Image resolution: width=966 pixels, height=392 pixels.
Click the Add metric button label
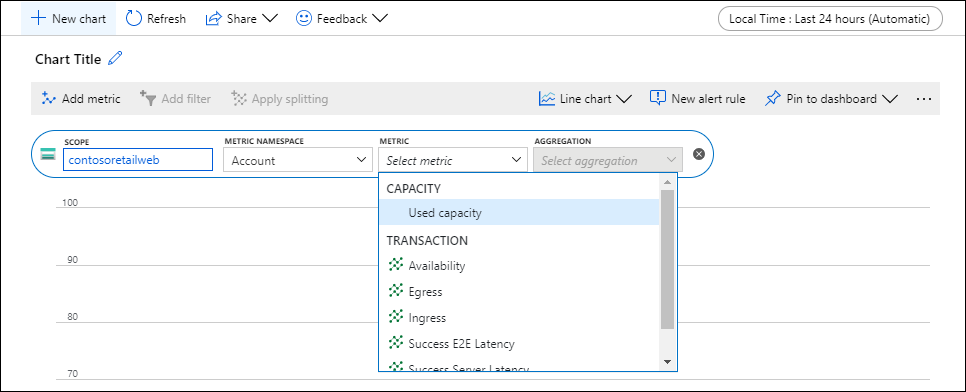point(91,99)
